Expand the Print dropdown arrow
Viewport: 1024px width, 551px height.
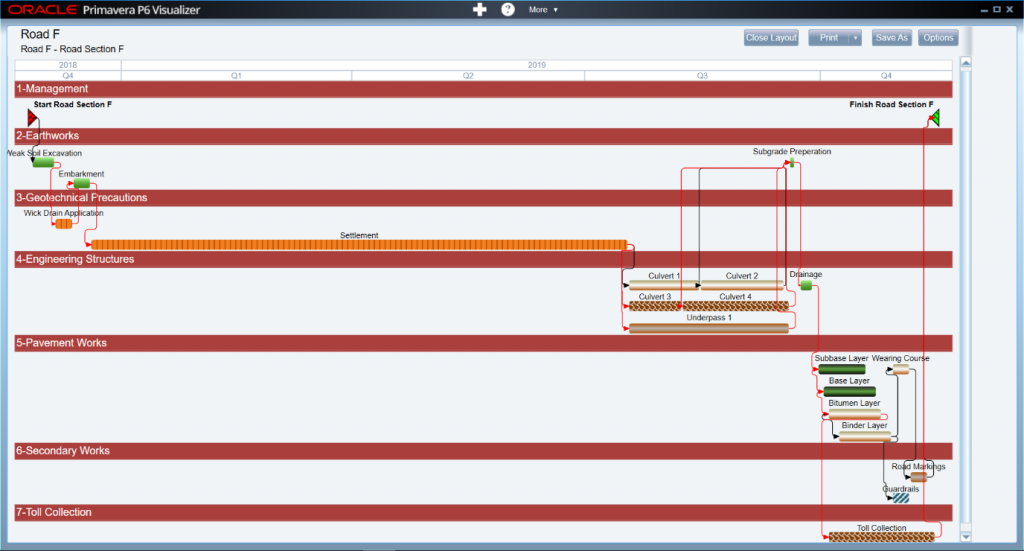coord(855,38)
